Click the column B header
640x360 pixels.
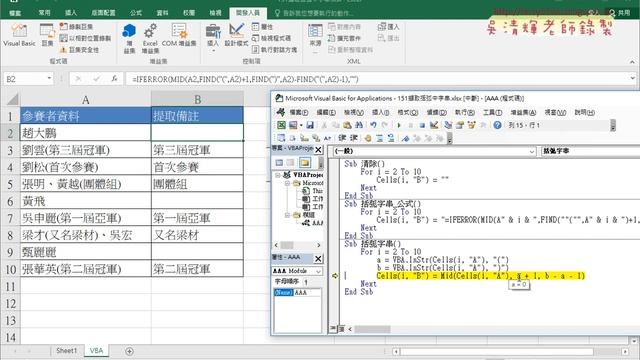[198, 99]
